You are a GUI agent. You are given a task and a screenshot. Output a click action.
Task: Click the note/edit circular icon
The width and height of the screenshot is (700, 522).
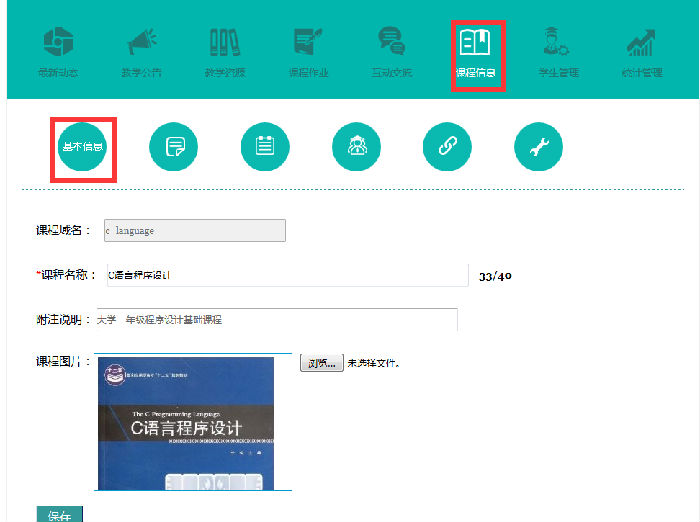(x=174, y=147)
